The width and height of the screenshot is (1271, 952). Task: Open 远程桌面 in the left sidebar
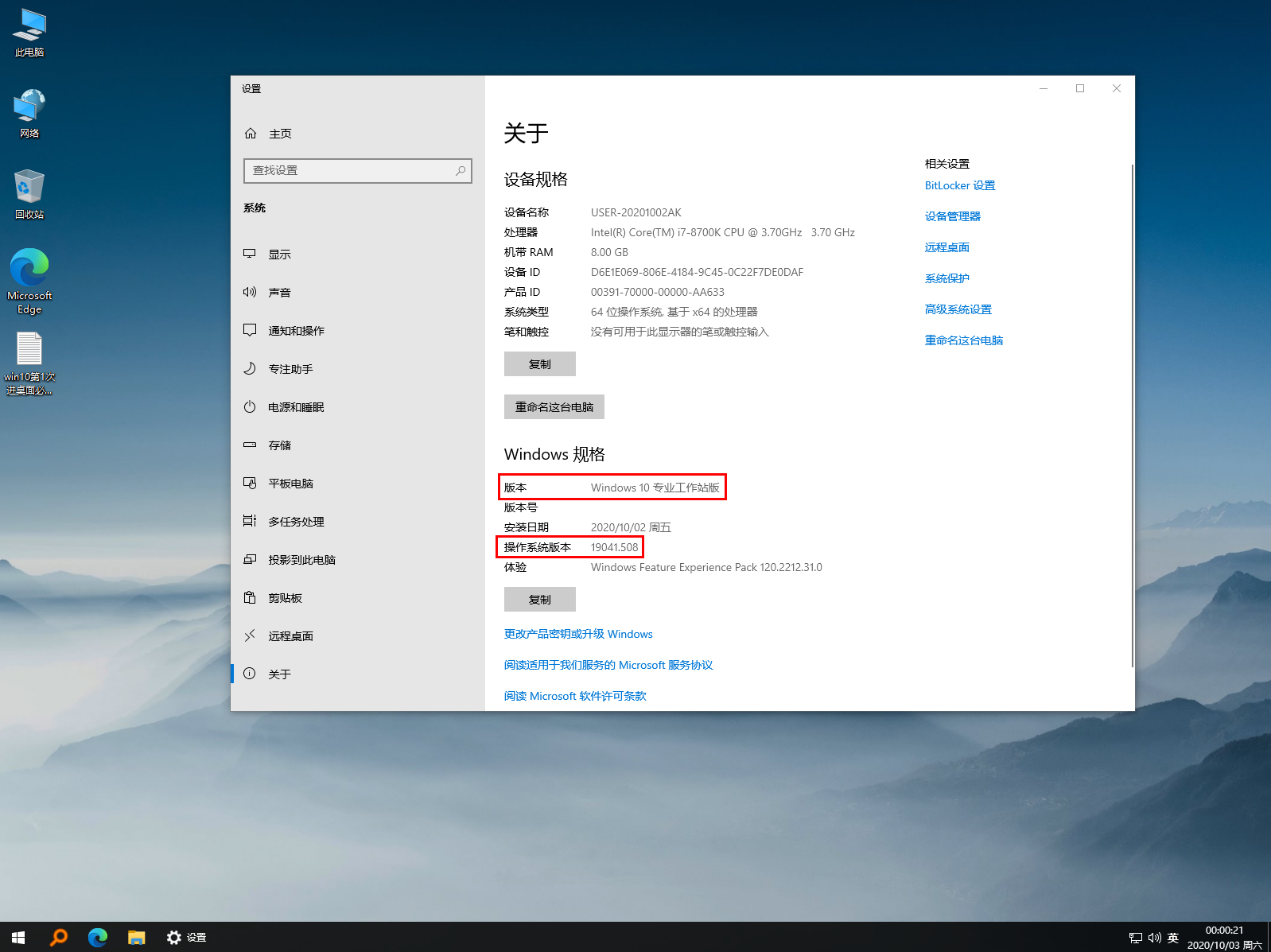[358, 636]
